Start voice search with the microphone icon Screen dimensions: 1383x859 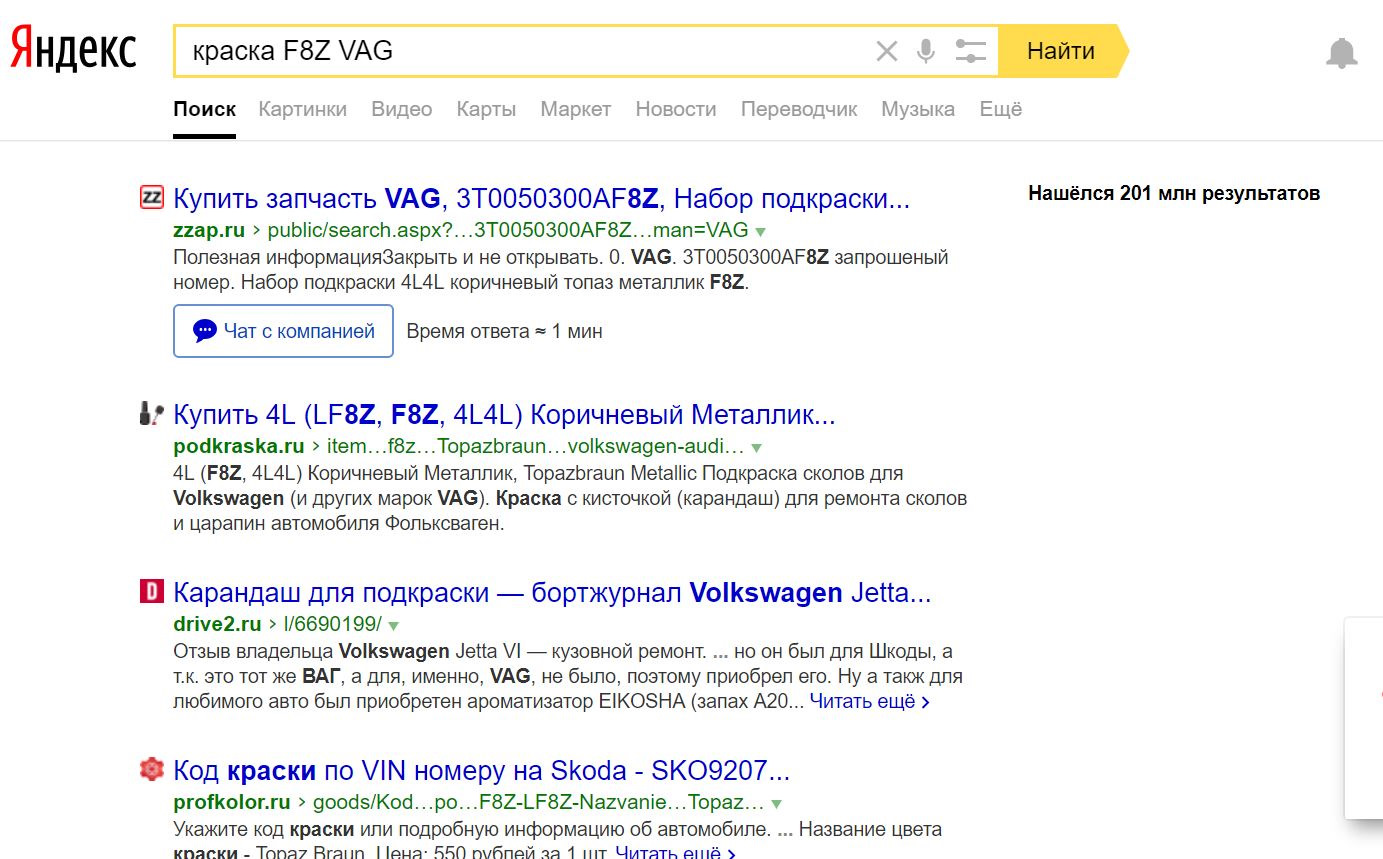point(926,51)
